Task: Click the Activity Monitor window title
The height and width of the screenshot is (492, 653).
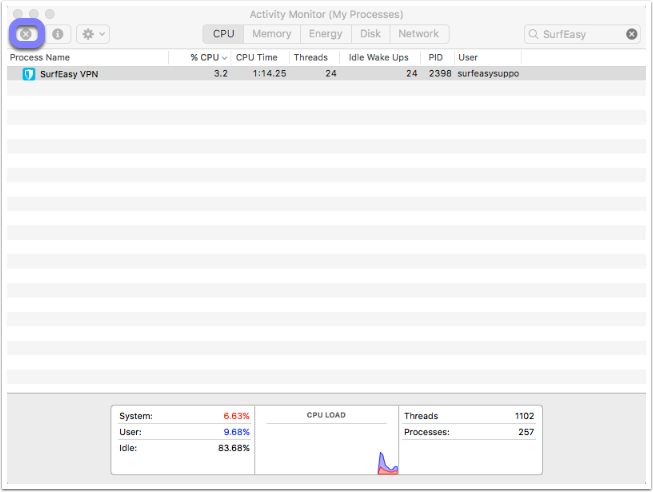Action: point(326,14)
